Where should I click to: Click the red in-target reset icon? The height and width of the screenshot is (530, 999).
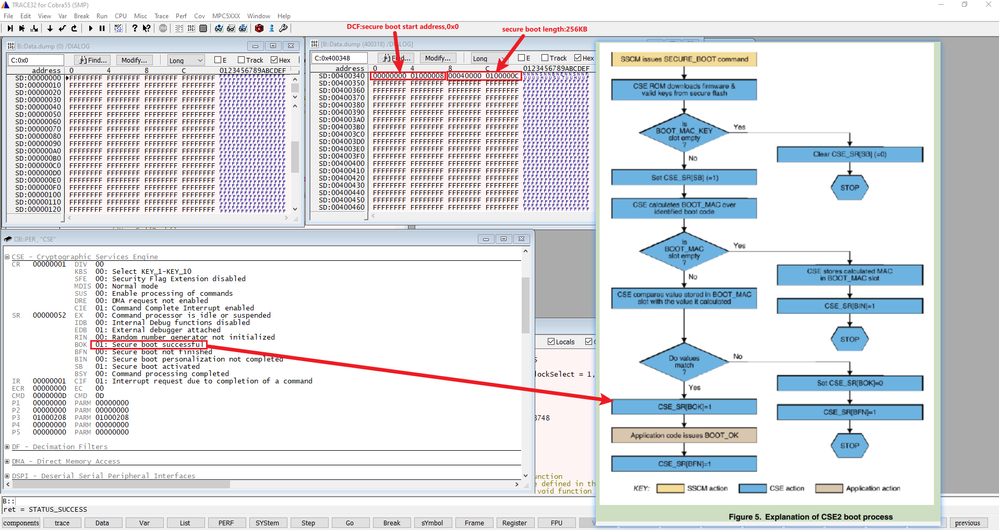click(259, 28)
